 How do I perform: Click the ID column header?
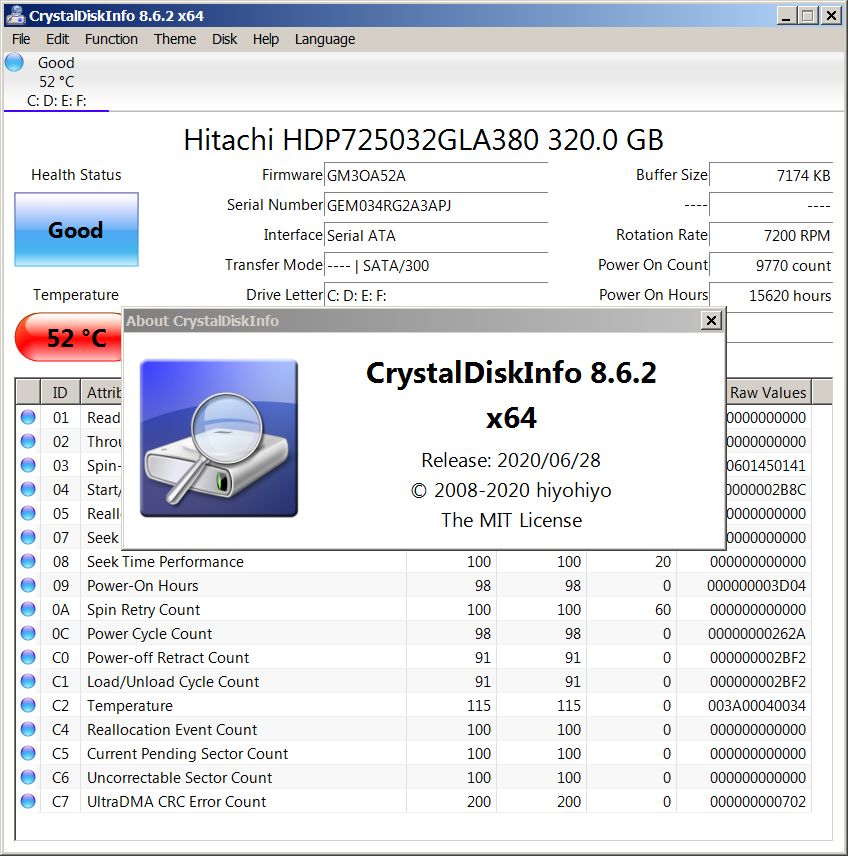60,392
